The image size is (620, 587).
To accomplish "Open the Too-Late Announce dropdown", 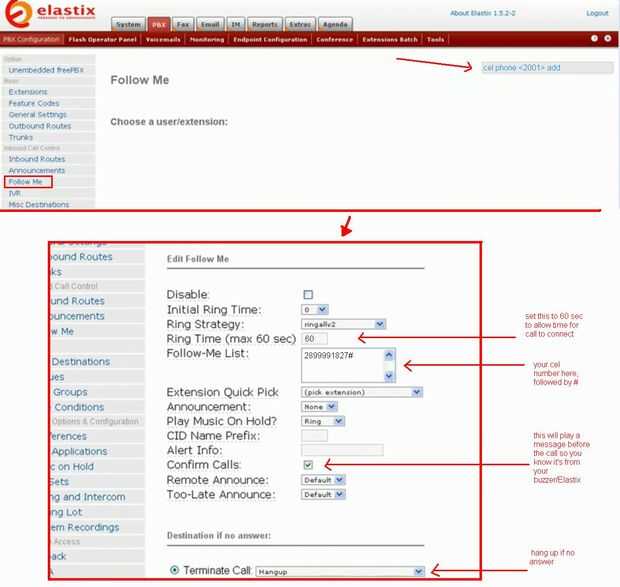I will (x=323, y=495).
